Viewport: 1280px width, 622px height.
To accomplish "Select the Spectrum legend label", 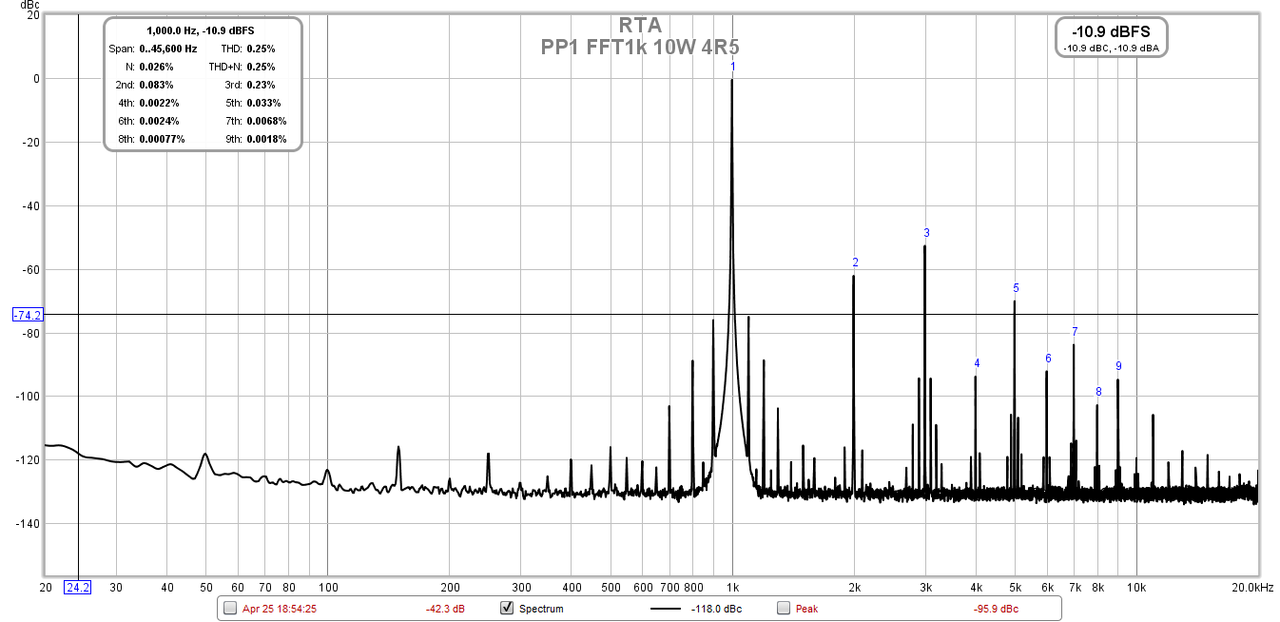I will pyautogui.click(x=541, y=609).
